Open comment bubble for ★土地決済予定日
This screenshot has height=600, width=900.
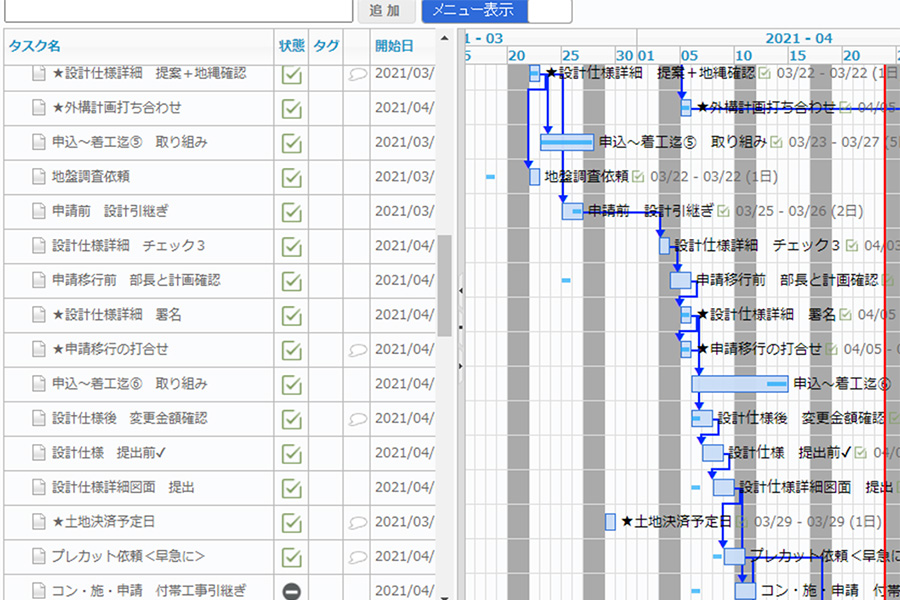pos(357,522)
